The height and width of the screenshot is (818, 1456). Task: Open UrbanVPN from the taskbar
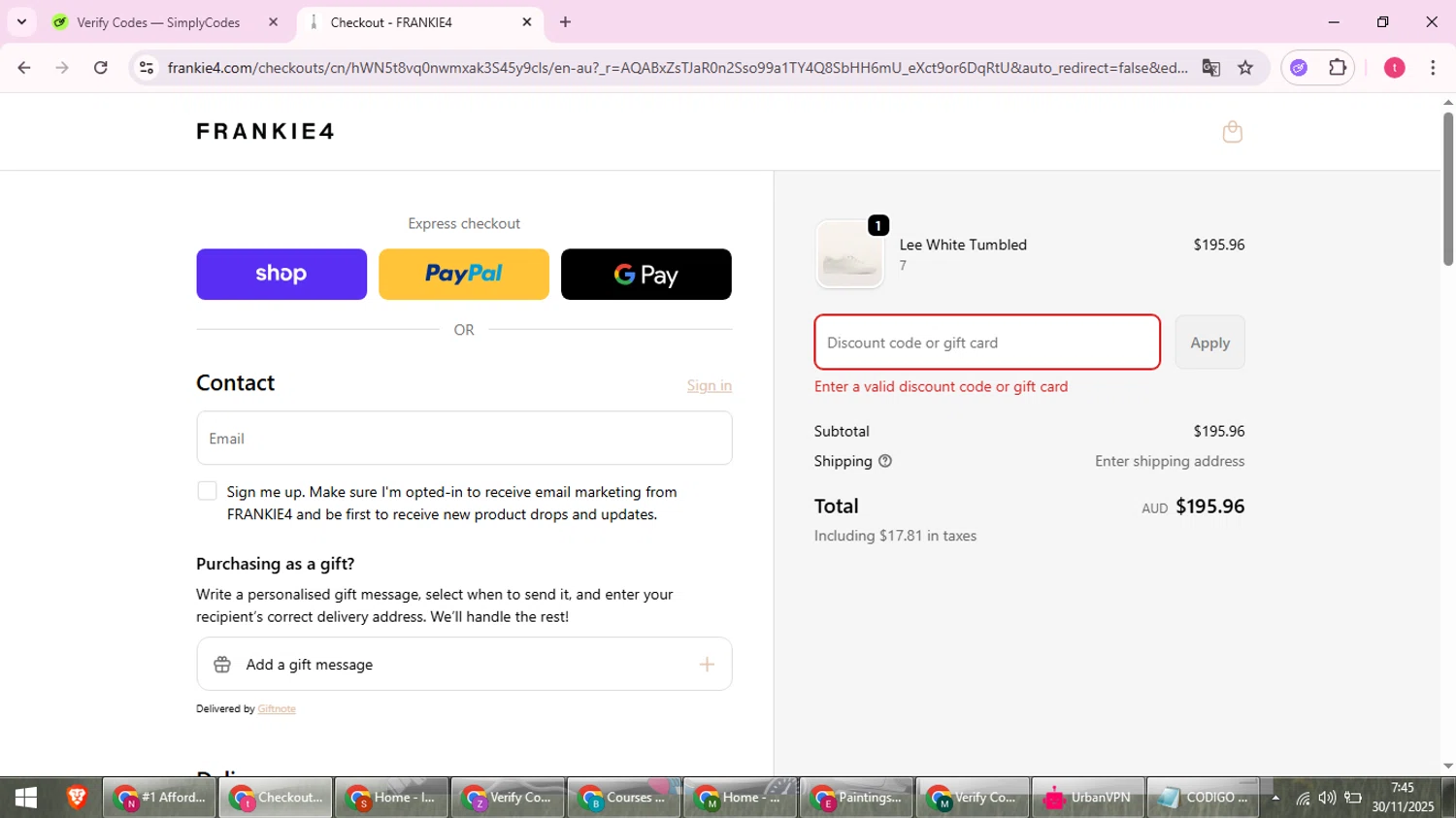1088,798
